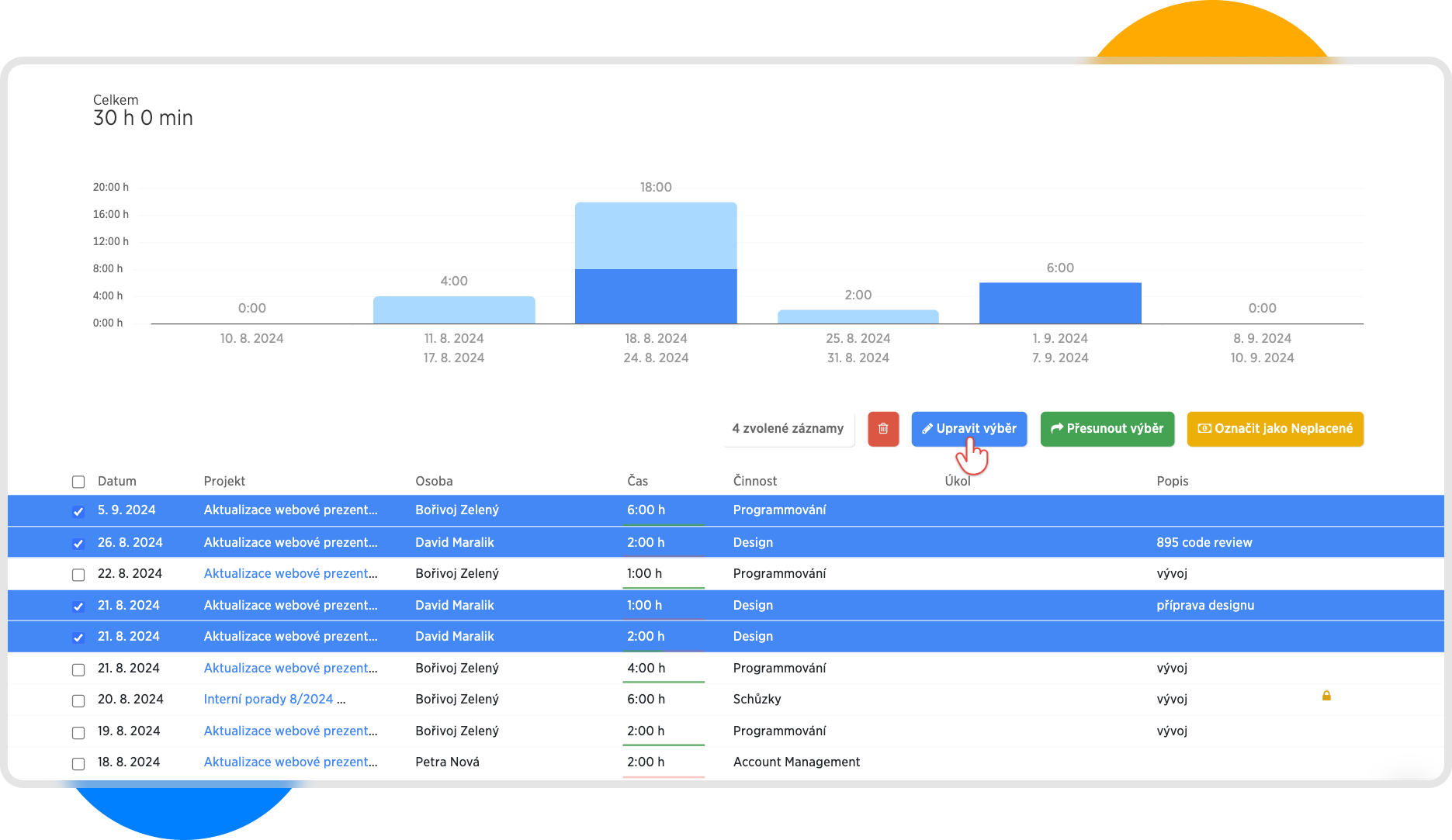Tick the 18. 8. 2024 Petra Nová checkbox

click(78, 763)
